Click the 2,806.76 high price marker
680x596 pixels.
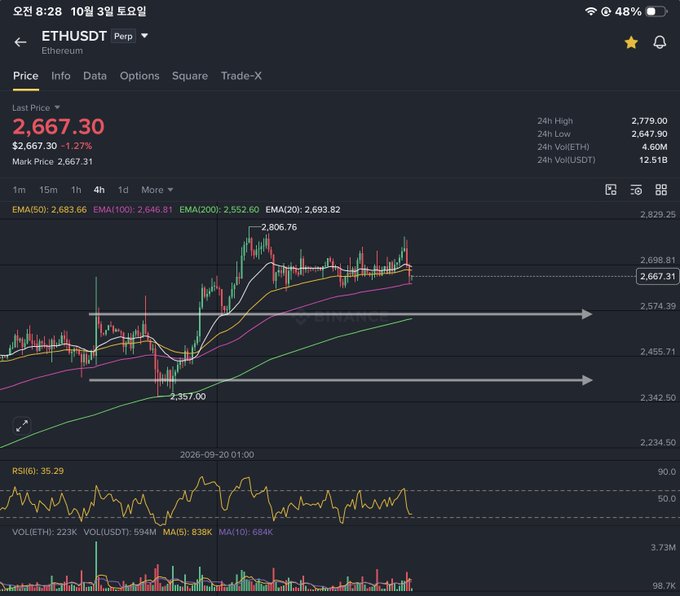point(279,227)
